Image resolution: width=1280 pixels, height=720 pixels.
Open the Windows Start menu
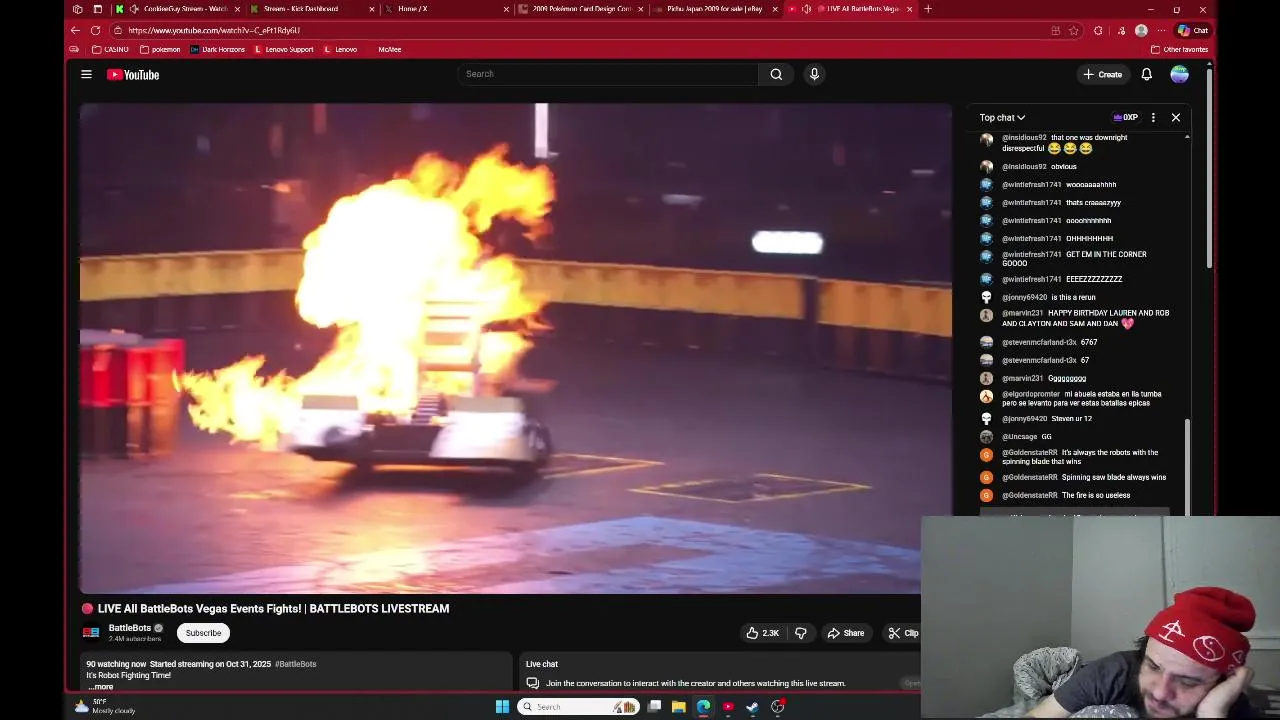[x=502, y=707]
